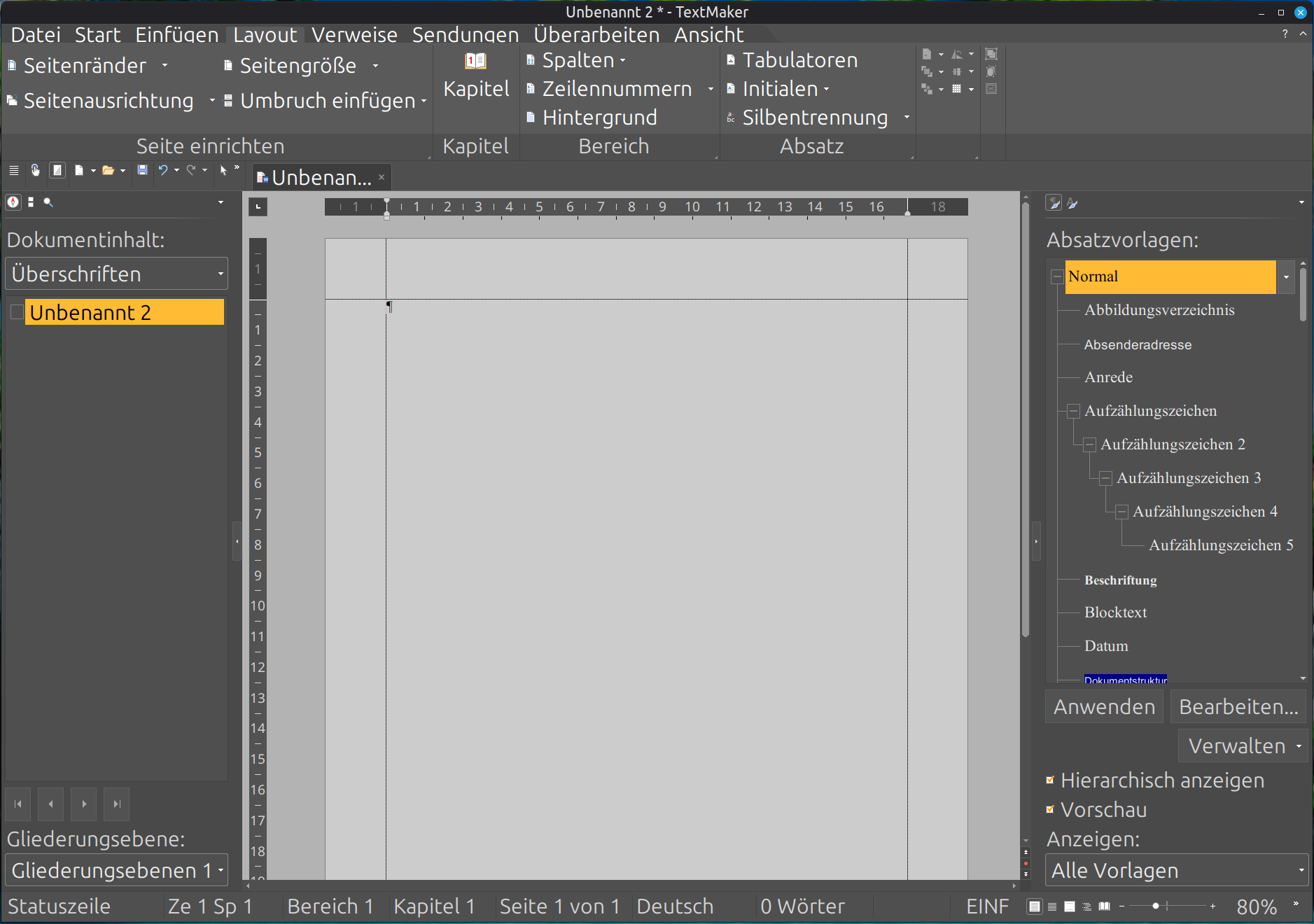Select the outline view icon in status bar
The image size is (1314, 924).
point(1087,906)
